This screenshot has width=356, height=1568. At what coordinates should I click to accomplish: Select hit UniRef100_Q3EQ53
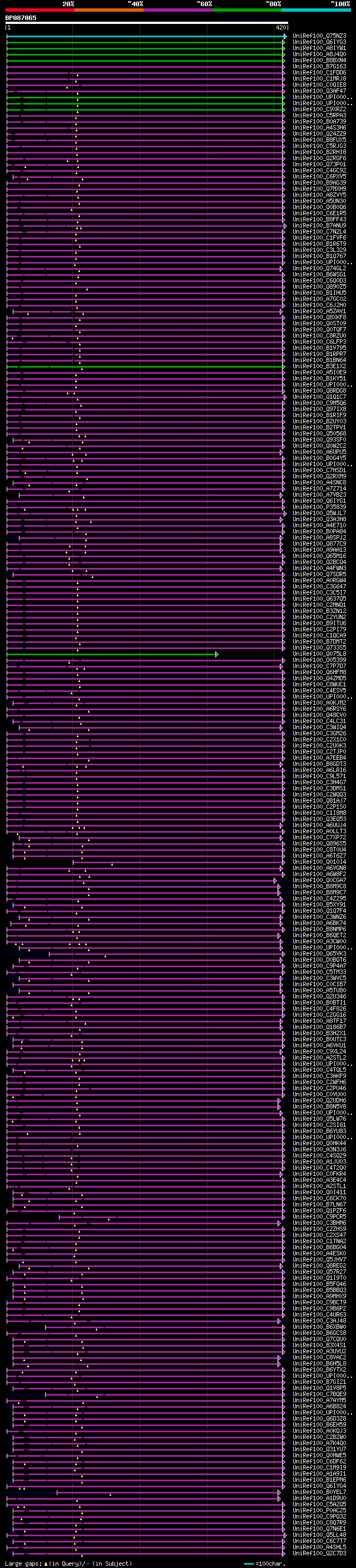pos(319,819)
